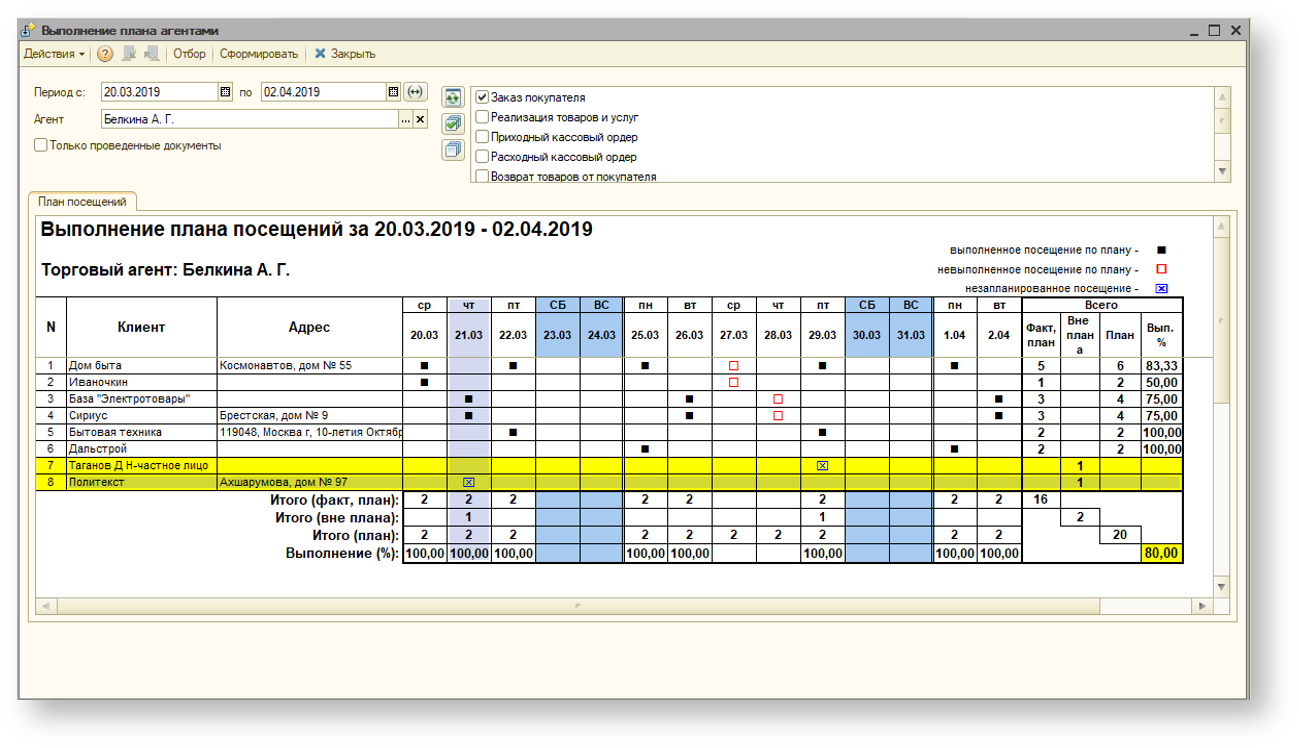Click the Итого (факт, план) total 16
This screenshot has width=1299, height=748.
pyautogui.click(x=1041, y=499)
